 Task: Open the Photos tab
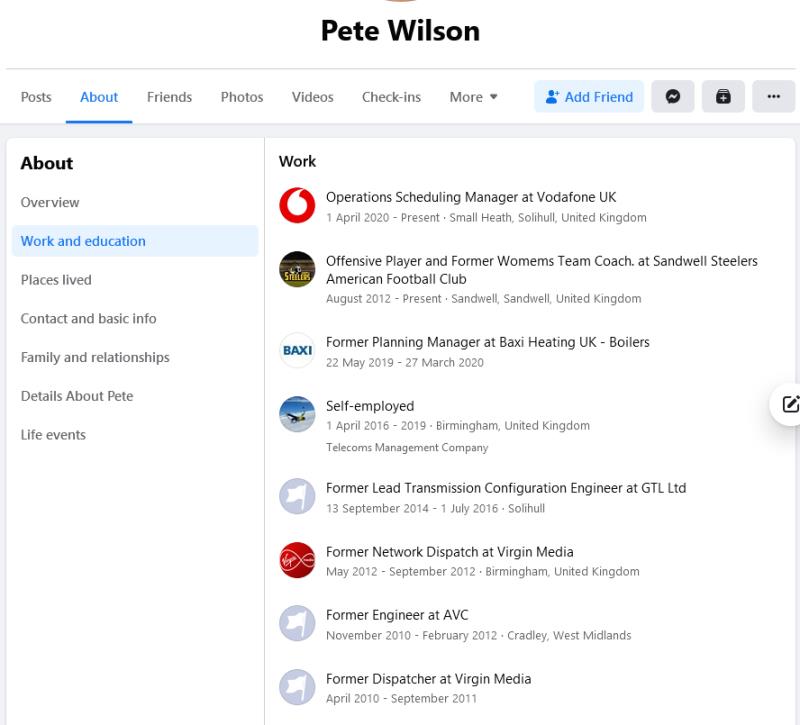pyautogui.click(x=242, y=97)
